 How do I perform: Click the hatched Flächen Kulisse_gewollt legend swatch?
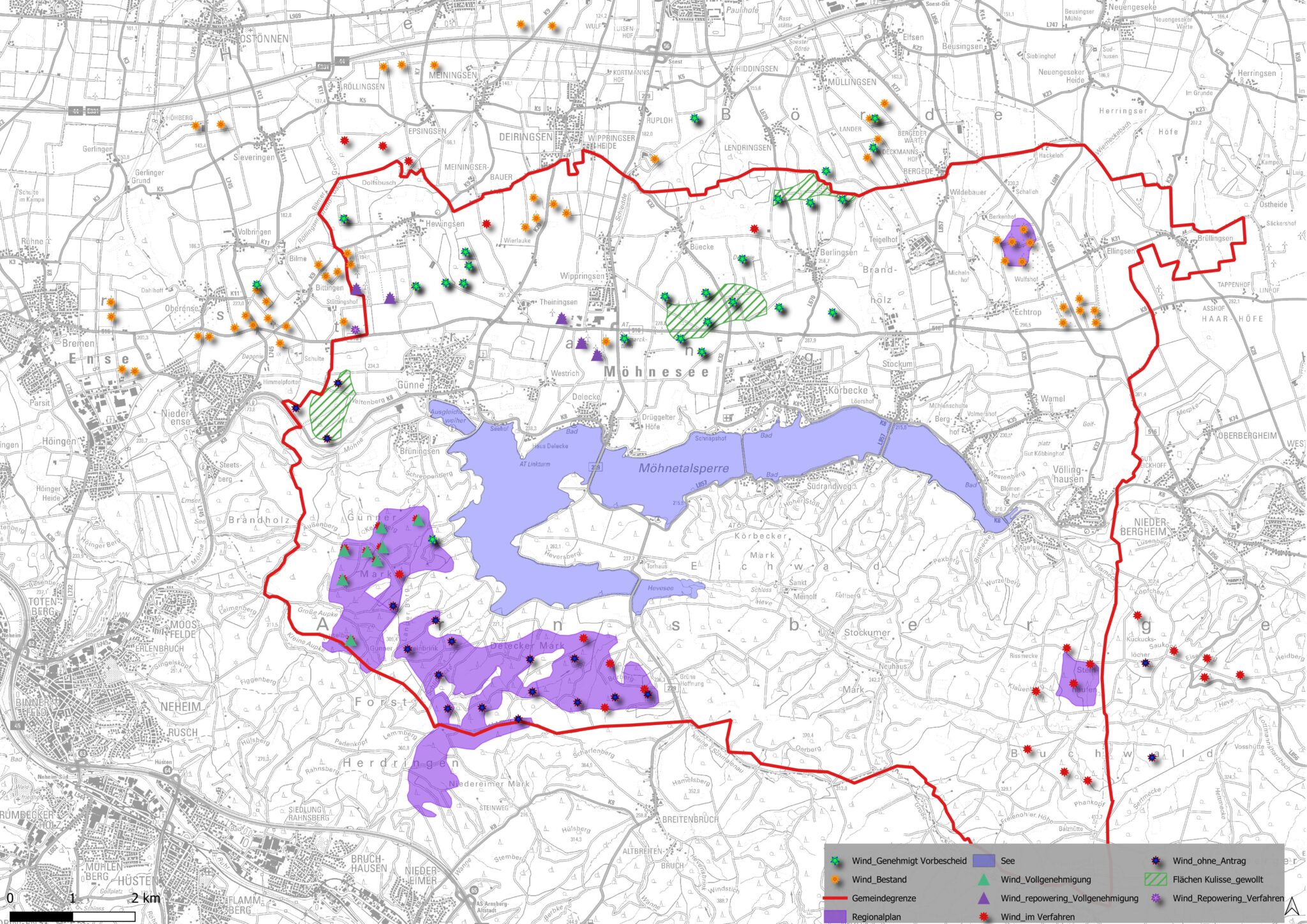point(1156,879)
